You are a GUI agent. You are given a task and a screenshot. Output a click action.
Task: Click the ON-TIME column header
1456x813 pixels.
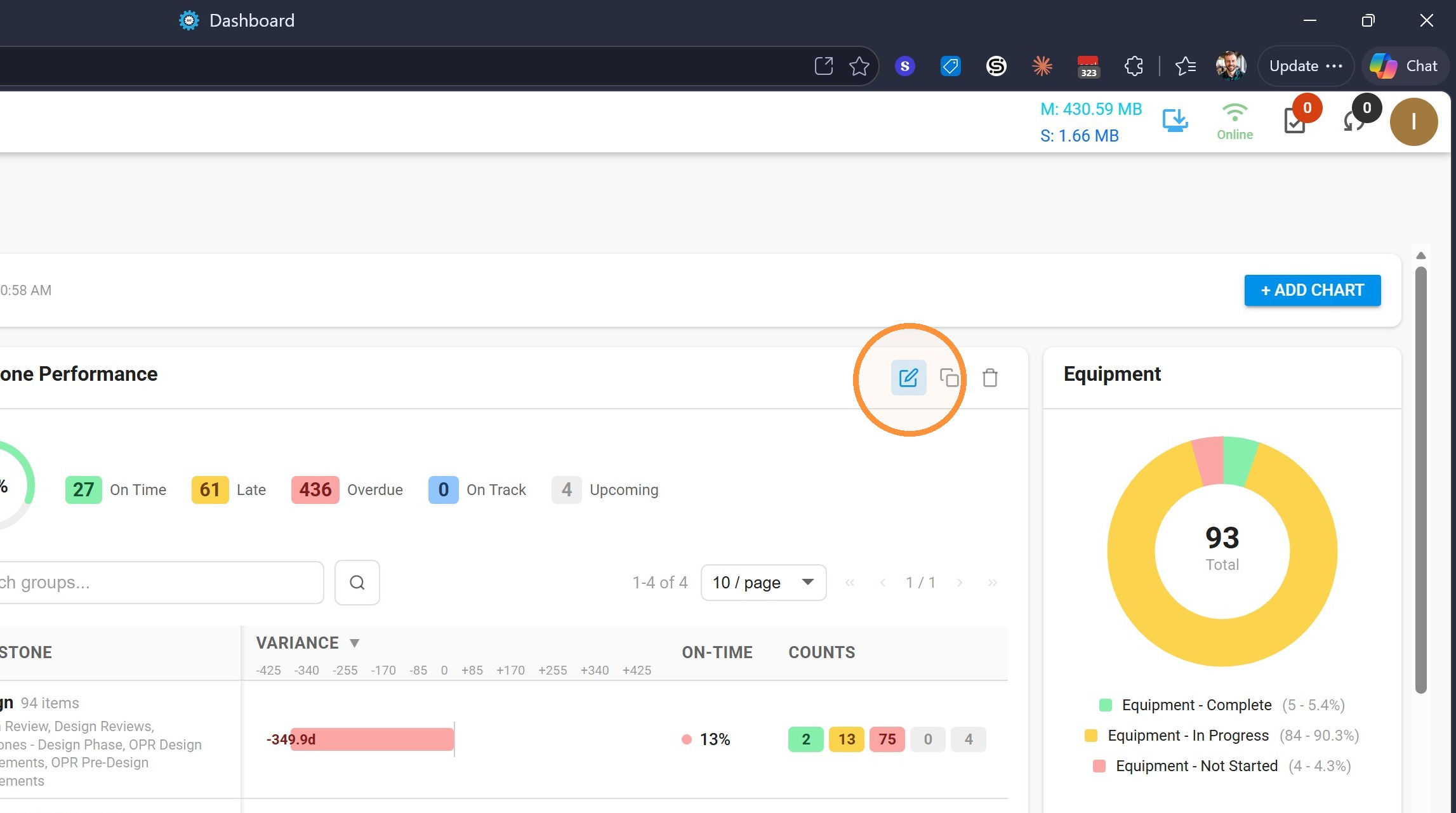click(717, 652)
